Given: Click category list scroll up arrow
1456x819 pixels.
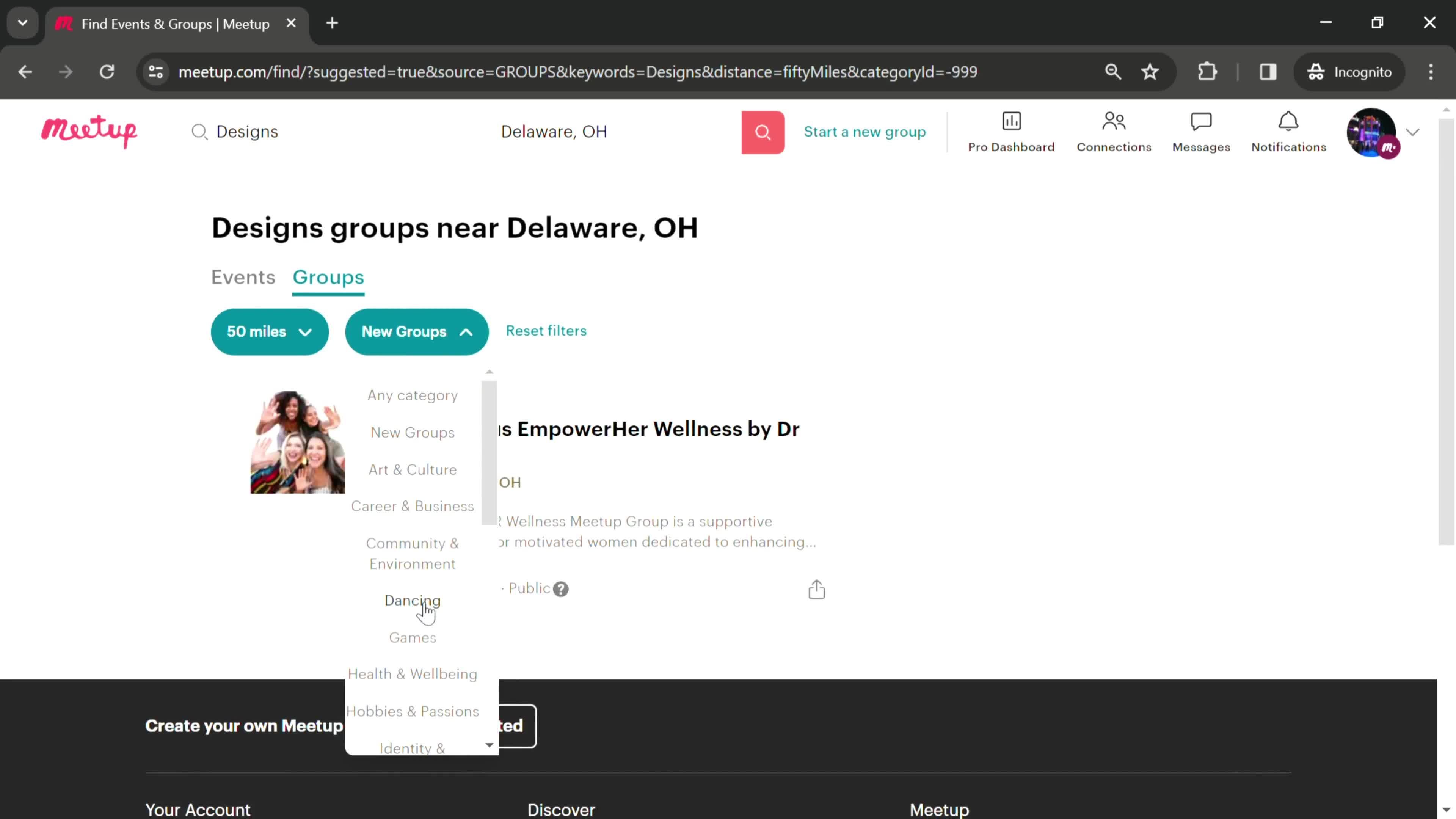Looking at the screenshot, I should [x=490, y=372].
